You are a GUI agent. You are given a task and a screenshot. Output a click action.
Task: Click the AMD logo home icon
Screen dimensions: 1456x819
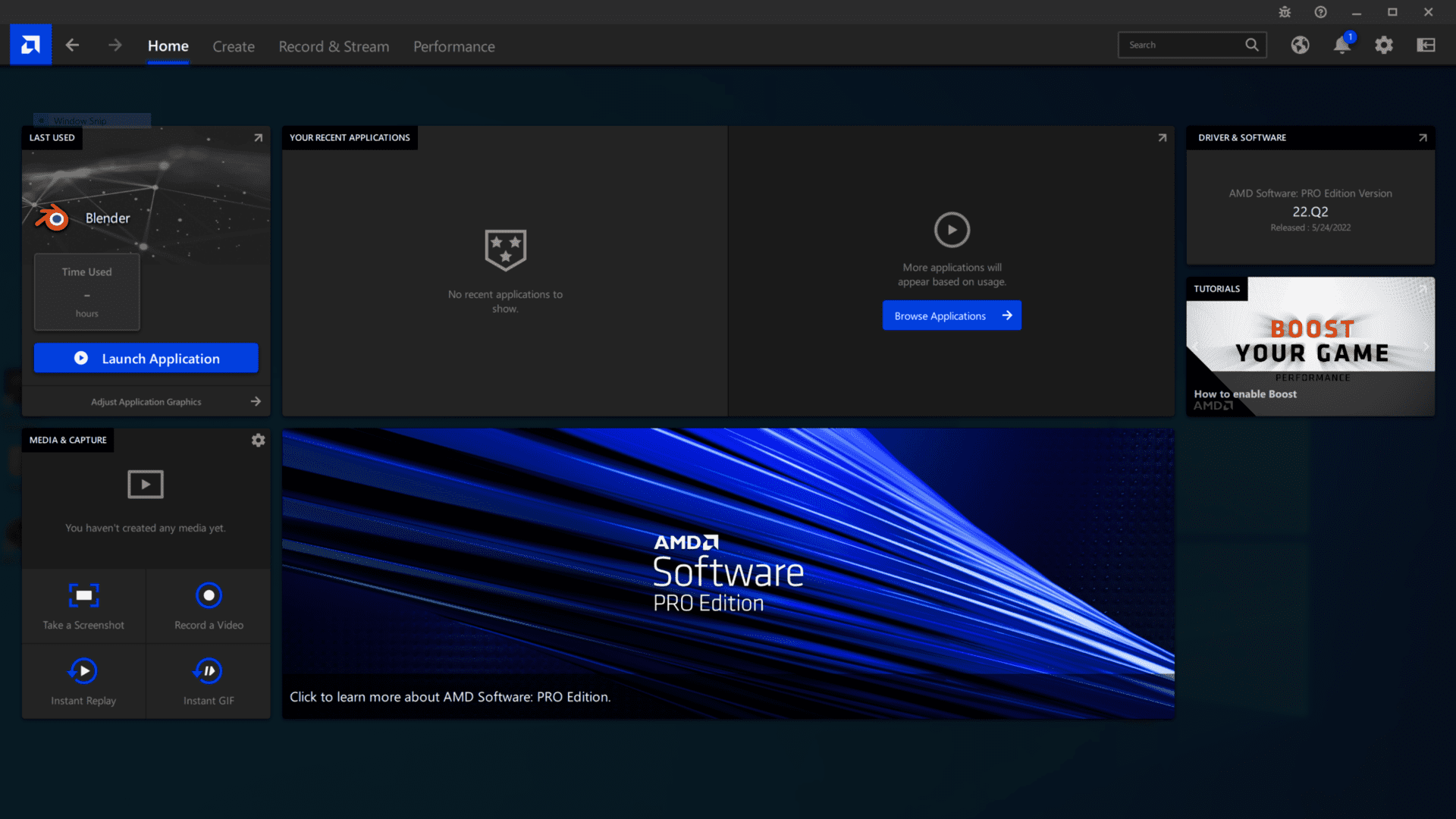pyautogui.click(x=30, y=45)
